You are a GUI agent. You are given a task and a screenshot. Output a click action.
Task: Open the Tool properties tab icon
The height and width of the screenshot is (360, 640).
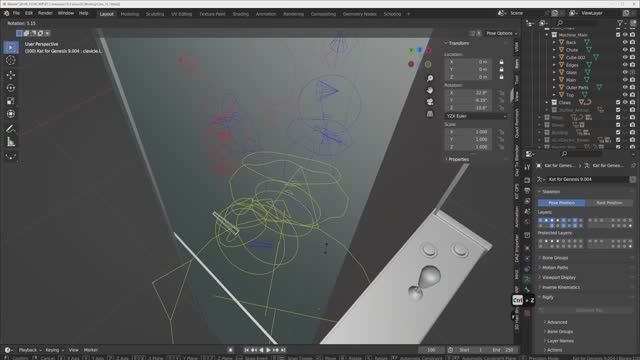pos(527,167)
